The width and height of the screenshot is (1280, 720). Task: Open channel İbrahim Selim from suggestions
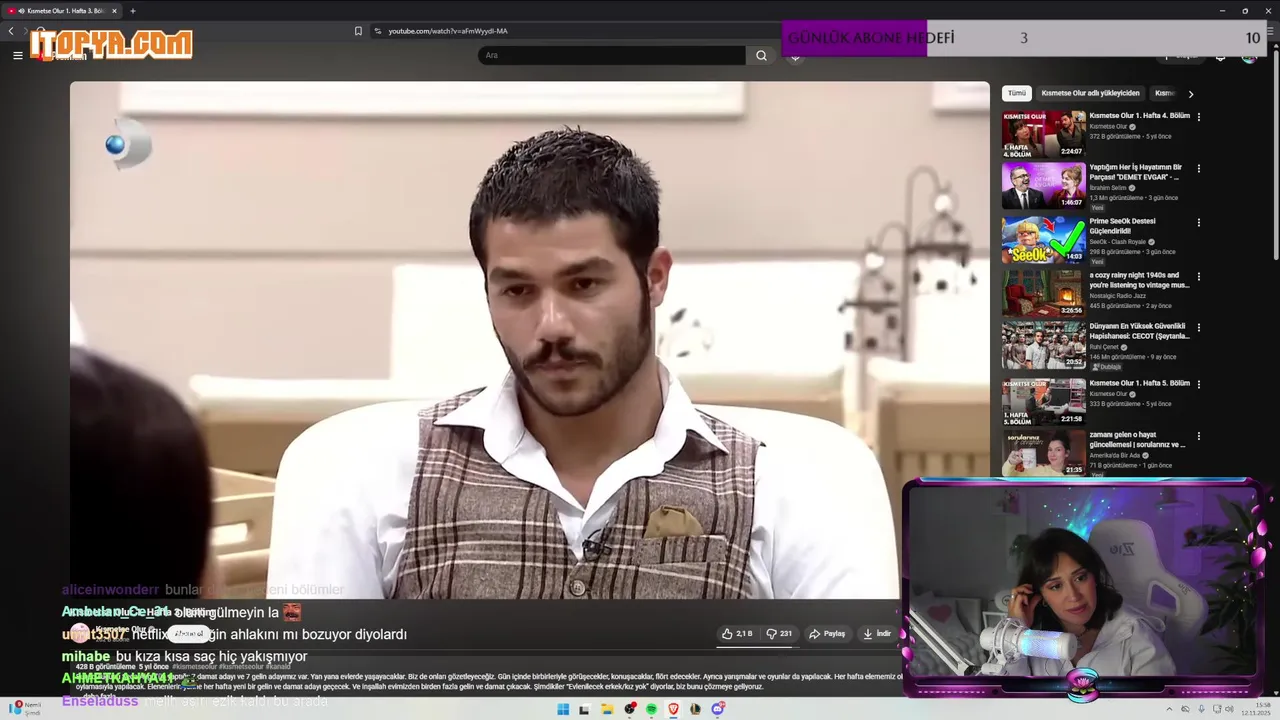(x=1108, y=188)
